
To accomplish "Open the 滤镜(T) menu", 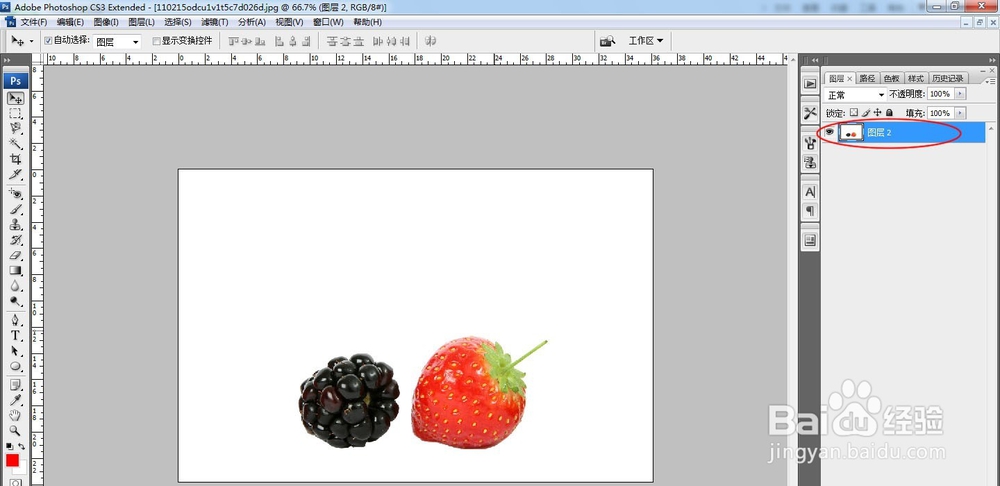I will (215, 22).
